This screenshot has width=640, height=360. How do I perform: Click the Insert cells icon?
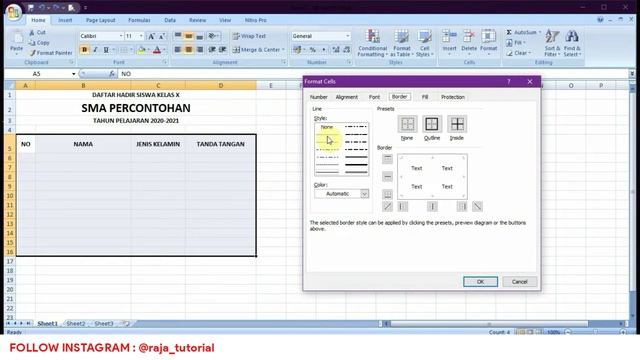(449, 37)
